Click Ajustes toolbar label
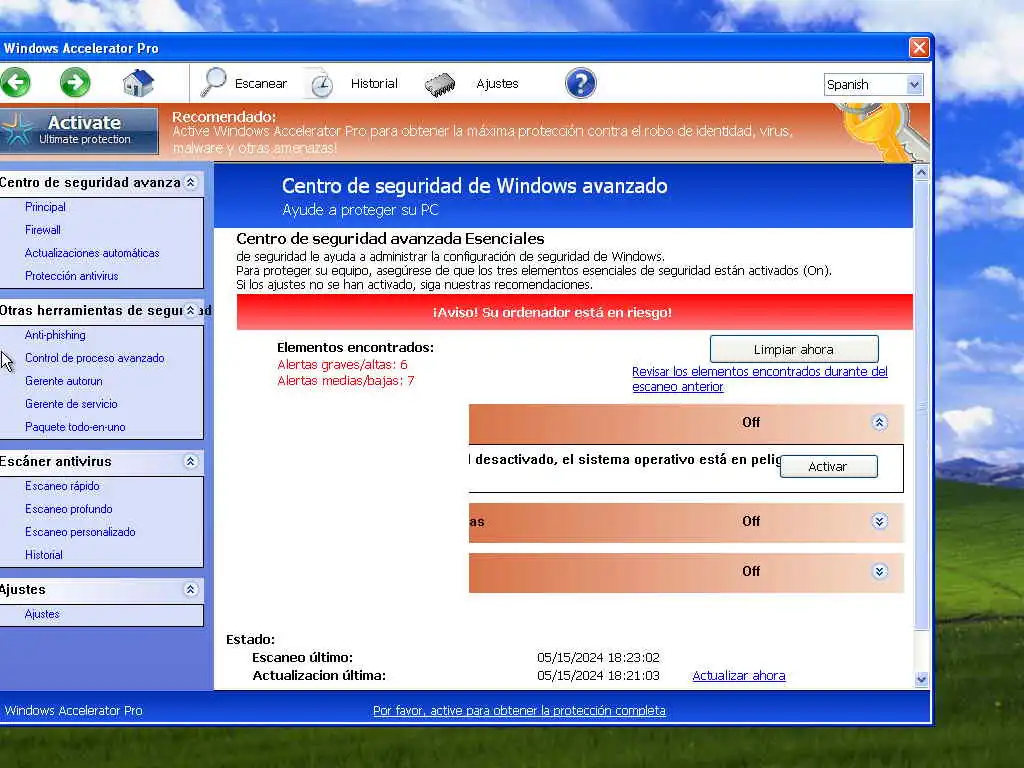This screenshot has height=768, width=1024. coord(497,84)
